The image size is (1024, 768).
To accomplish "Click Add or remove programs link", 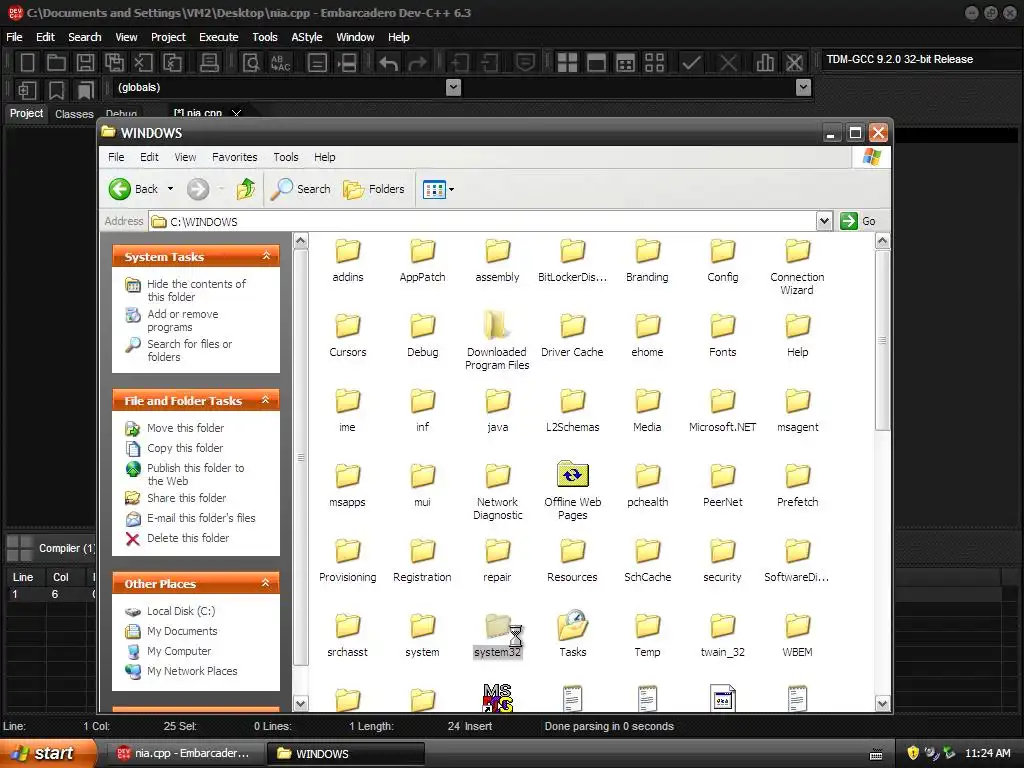I will pyautogui.click(x=183, y=321).
